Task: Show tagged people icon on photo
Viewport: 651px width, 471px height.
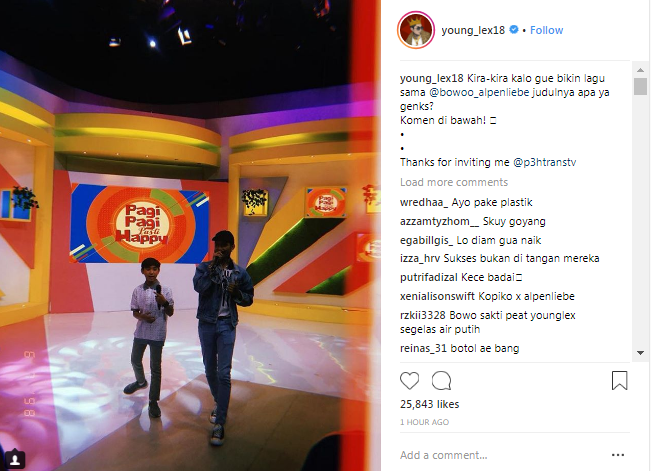Action: pos(15,460)
